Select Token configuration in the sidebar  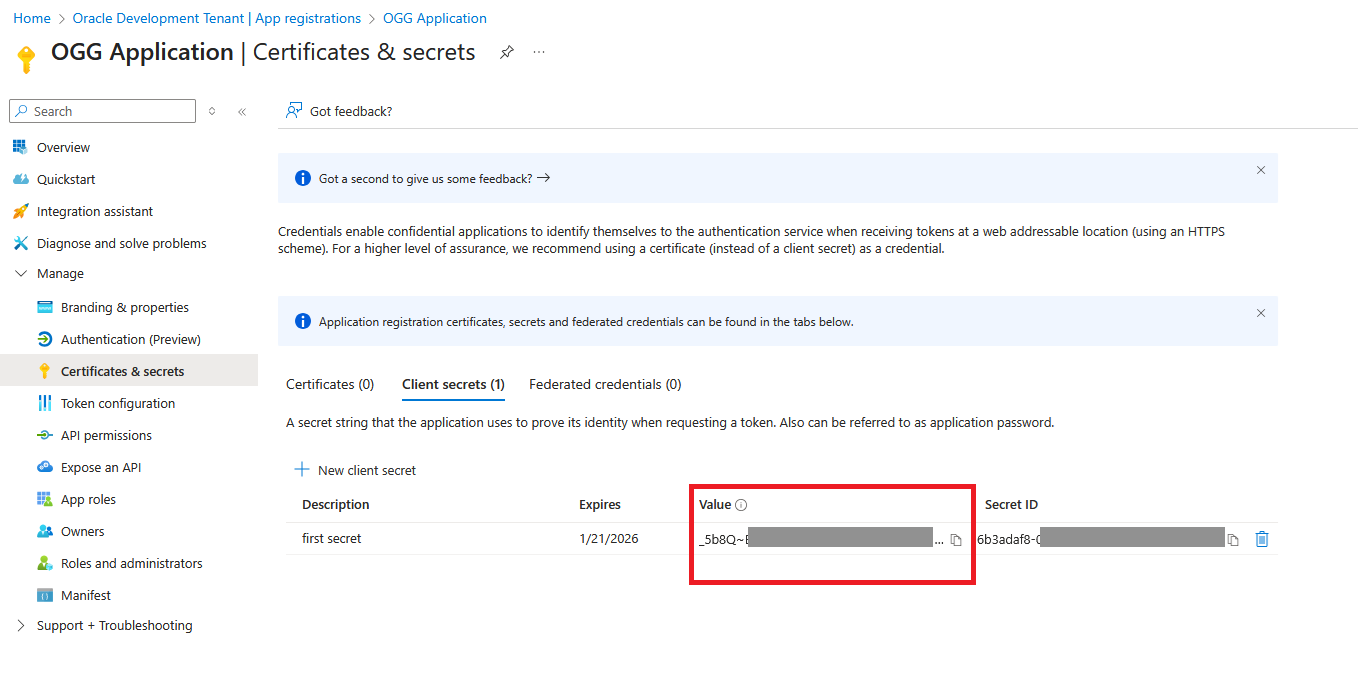(115, 402)
